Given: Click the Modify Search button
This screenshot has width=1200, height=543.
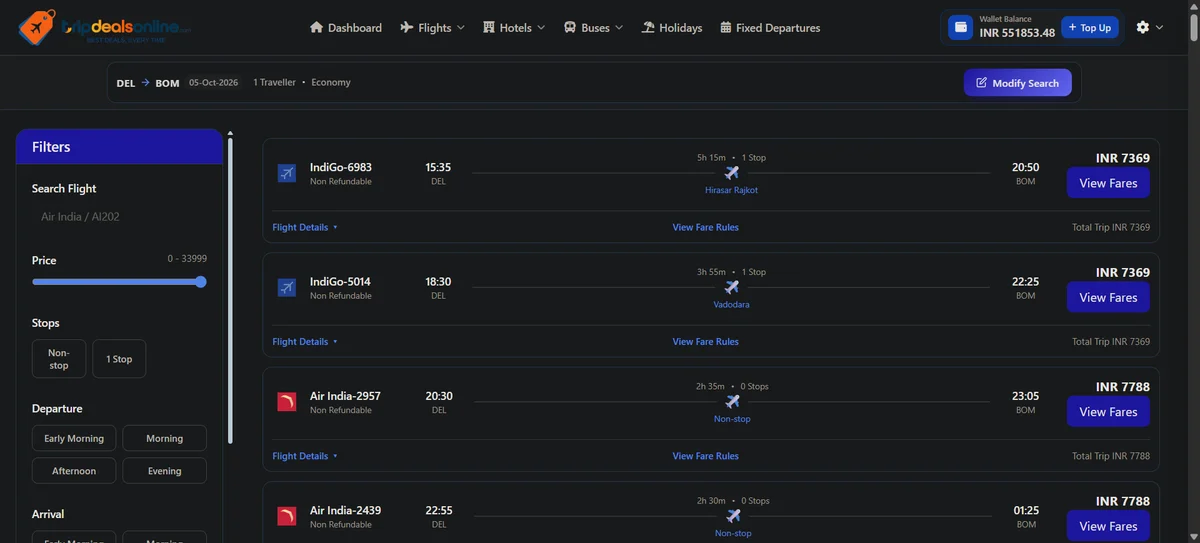Looking at the screenshot, I should [1018, 83].
